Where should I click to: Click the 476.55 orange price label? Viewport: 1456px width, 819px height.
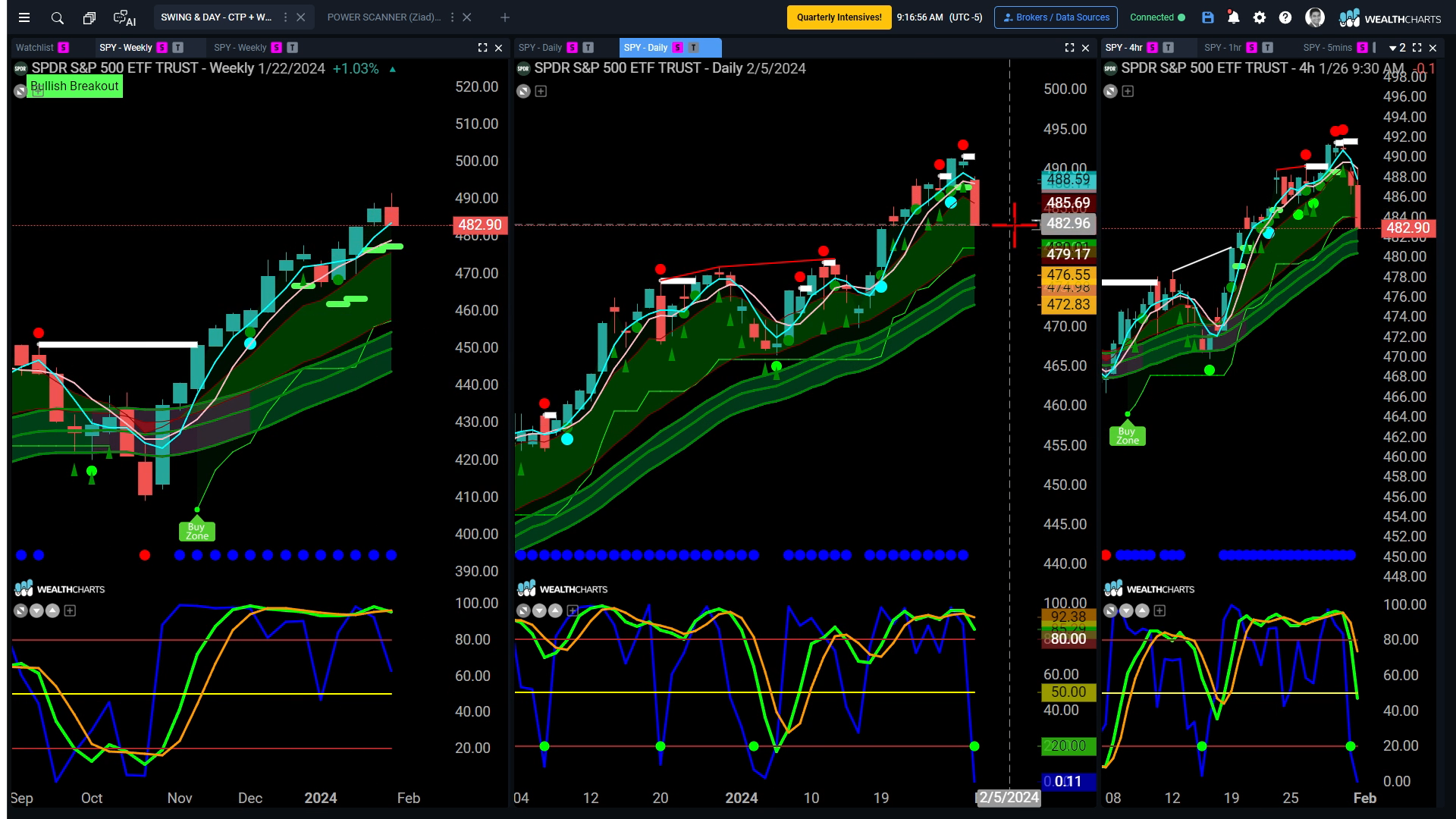click(1068, 275)
